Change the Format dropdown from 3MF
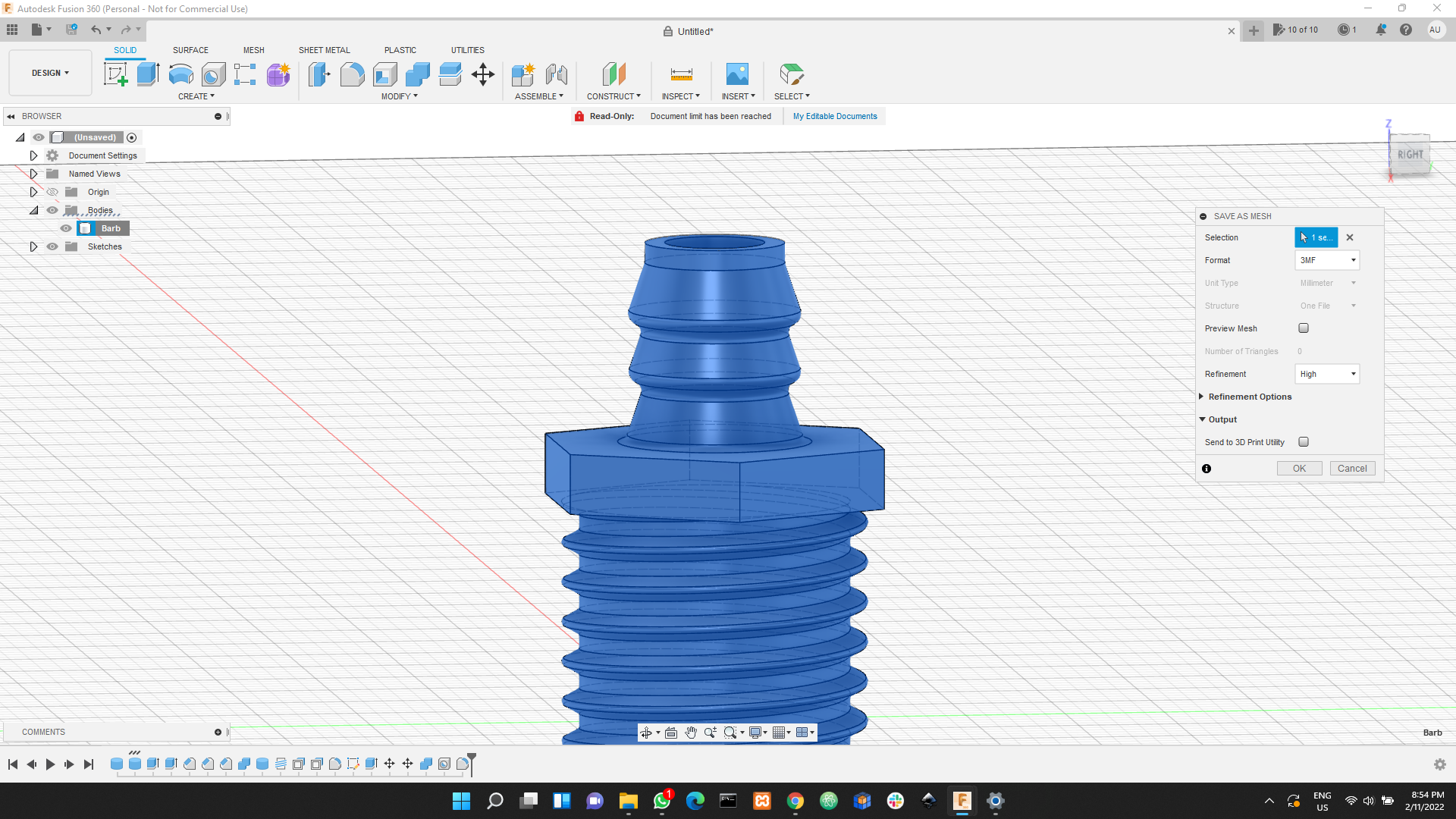Screen dimensions: 1456x819 tap(1326, 260)
